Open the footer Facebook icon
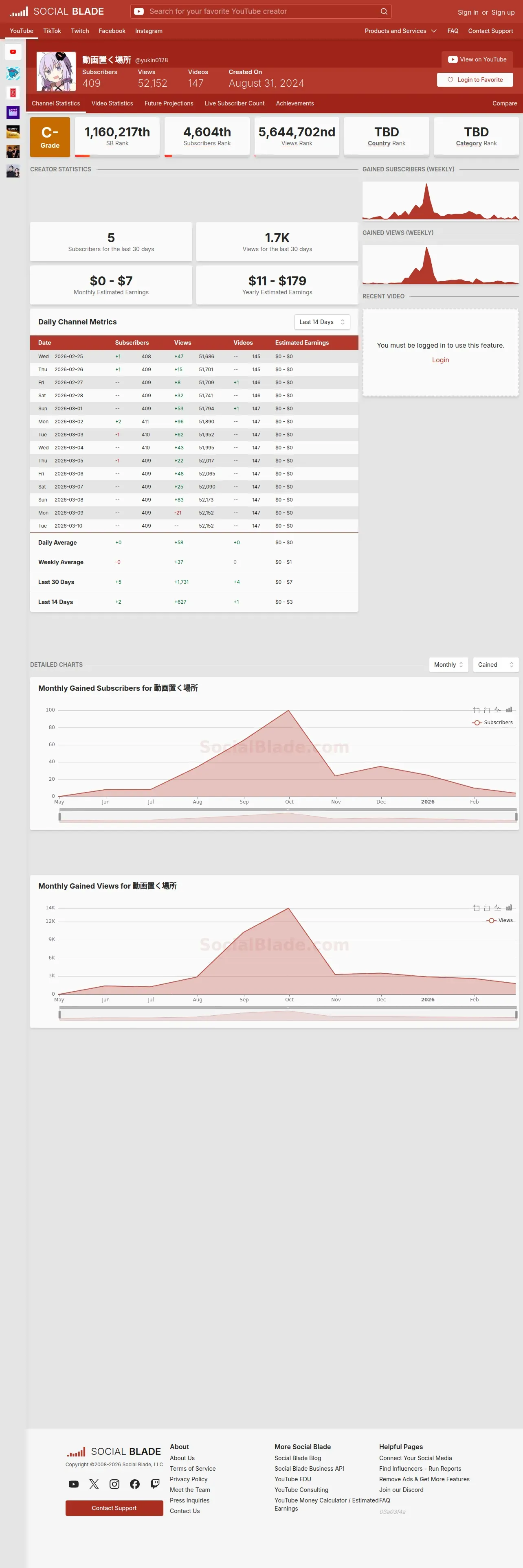Image resolution: width=523 pixels, height=1568 pixels. click(134, 1484)
